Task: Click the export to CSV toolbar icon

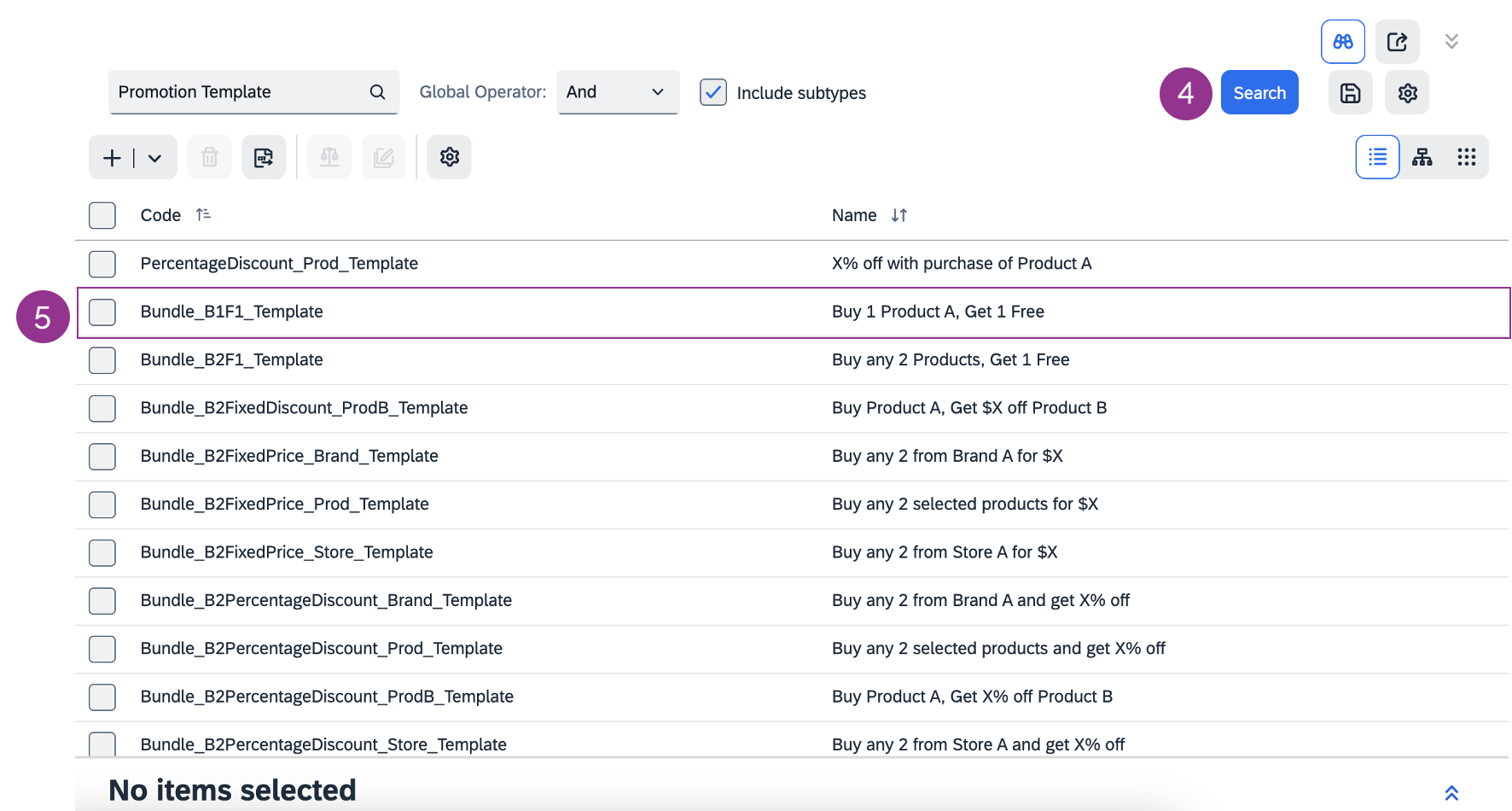Action: tap(264, 157)
